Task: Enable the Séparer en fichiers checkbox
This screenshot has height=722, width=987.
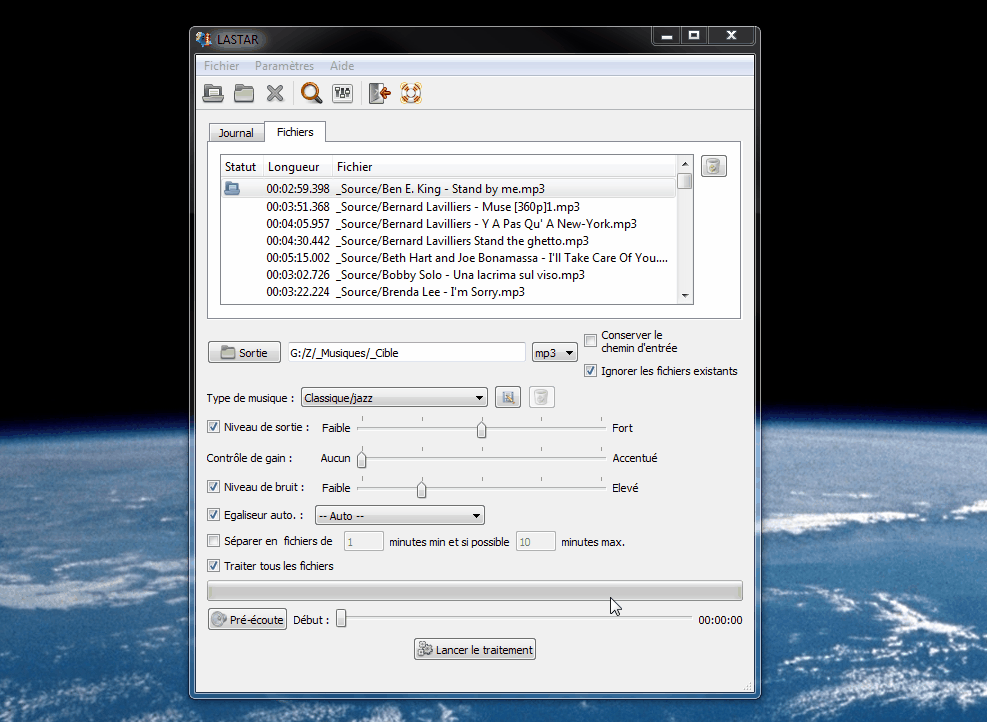Action: point(213,541)
